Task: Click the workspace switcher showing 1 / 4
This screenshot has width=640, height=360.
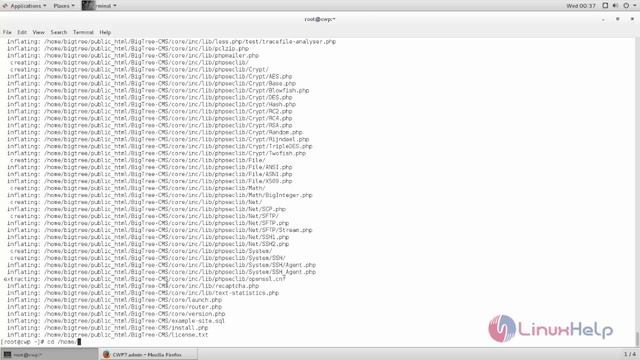Action: 630,354
